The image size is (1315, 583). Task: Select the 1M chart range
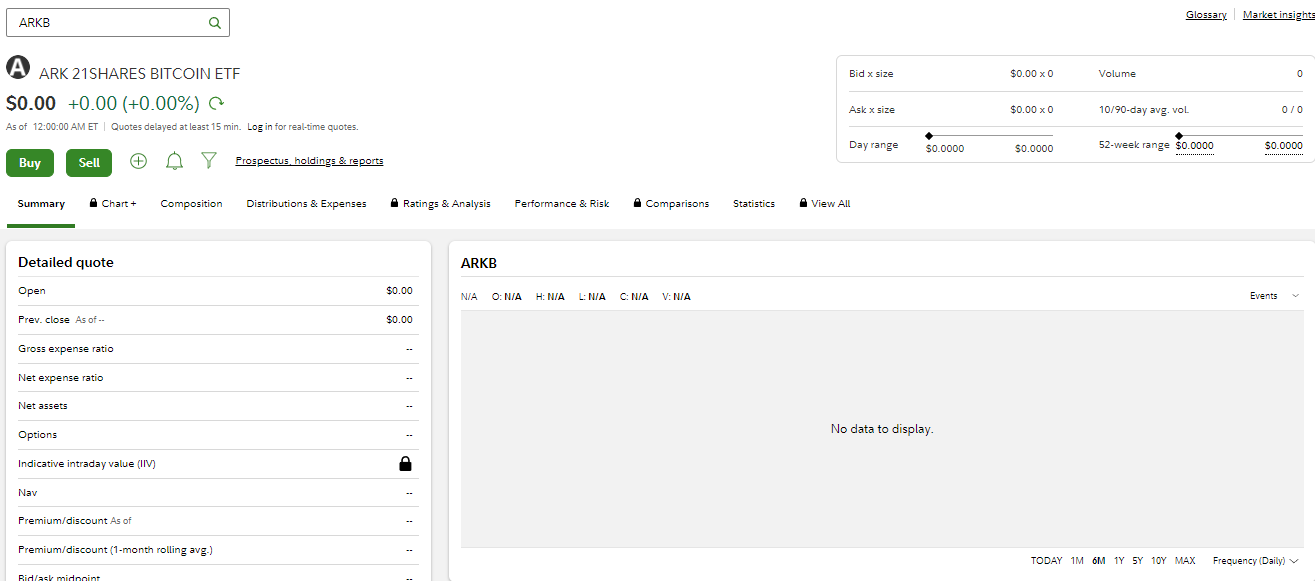1077,561
